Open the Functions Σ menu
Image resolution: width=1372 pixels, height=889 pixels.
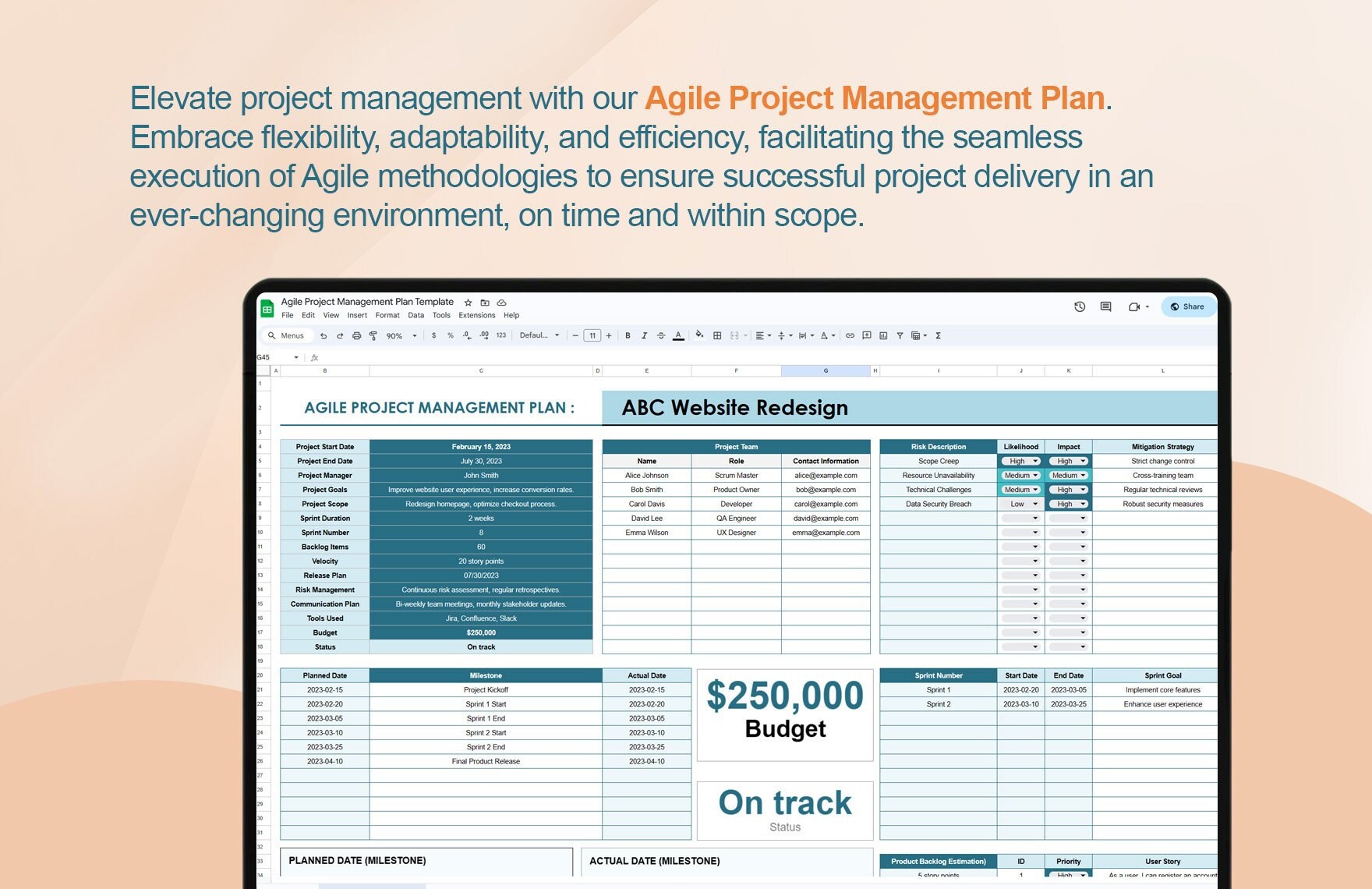(x=937, y=335)
